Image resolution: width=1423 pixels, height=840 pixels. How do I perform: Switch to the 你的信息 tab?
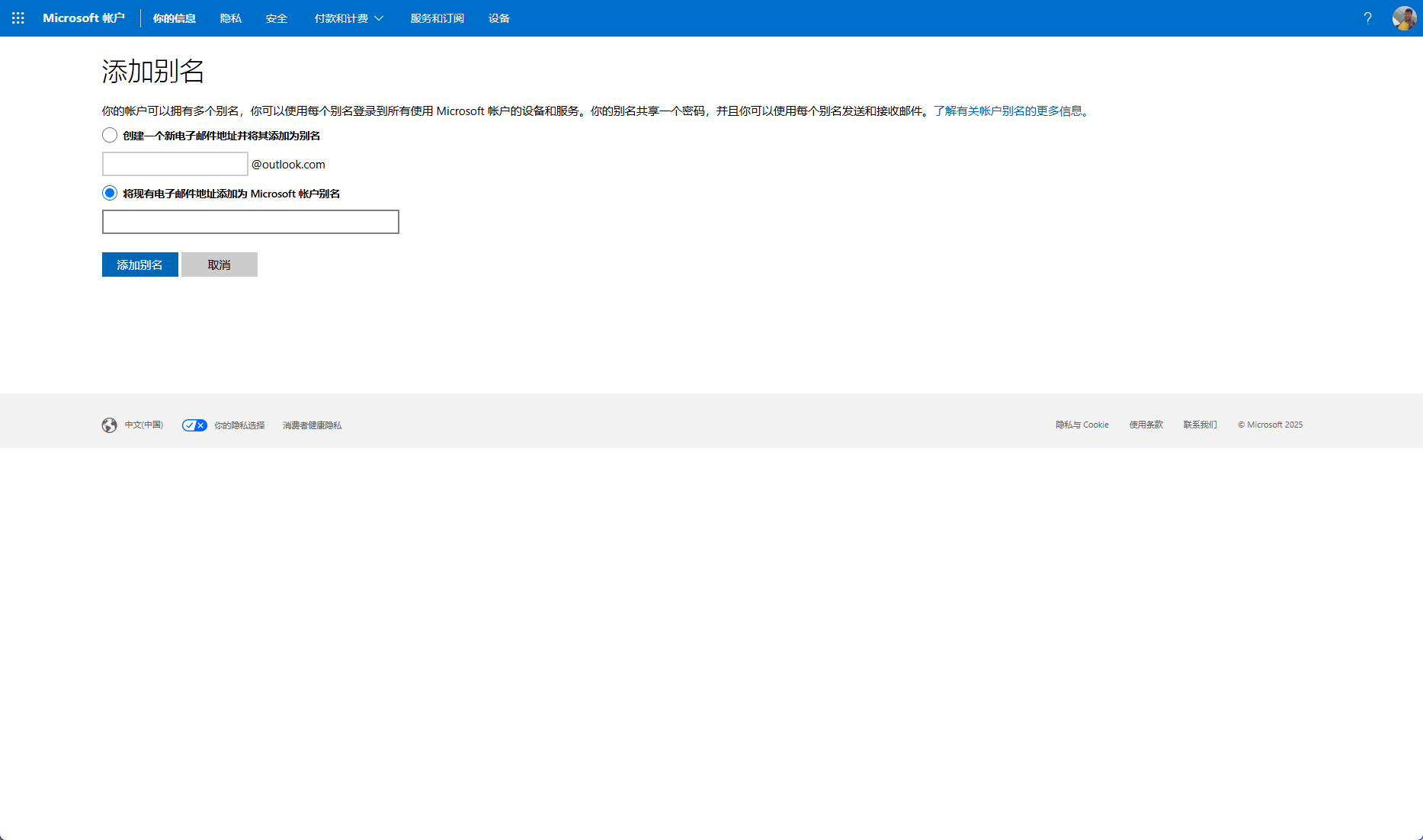click(174, 18)
